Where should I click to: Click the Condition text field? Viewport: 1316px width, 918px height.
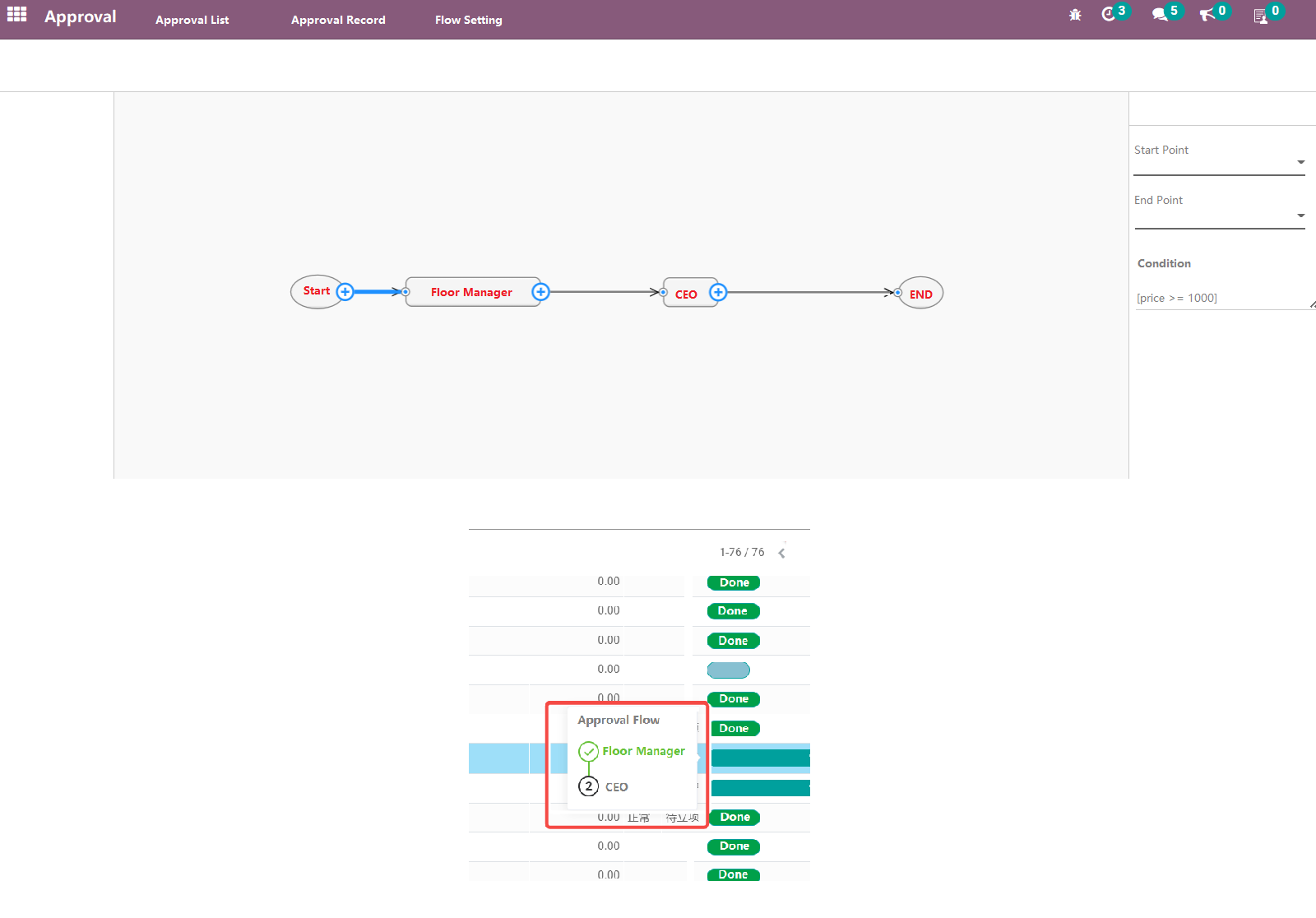pyautogui.click(x=1221, y=298)
